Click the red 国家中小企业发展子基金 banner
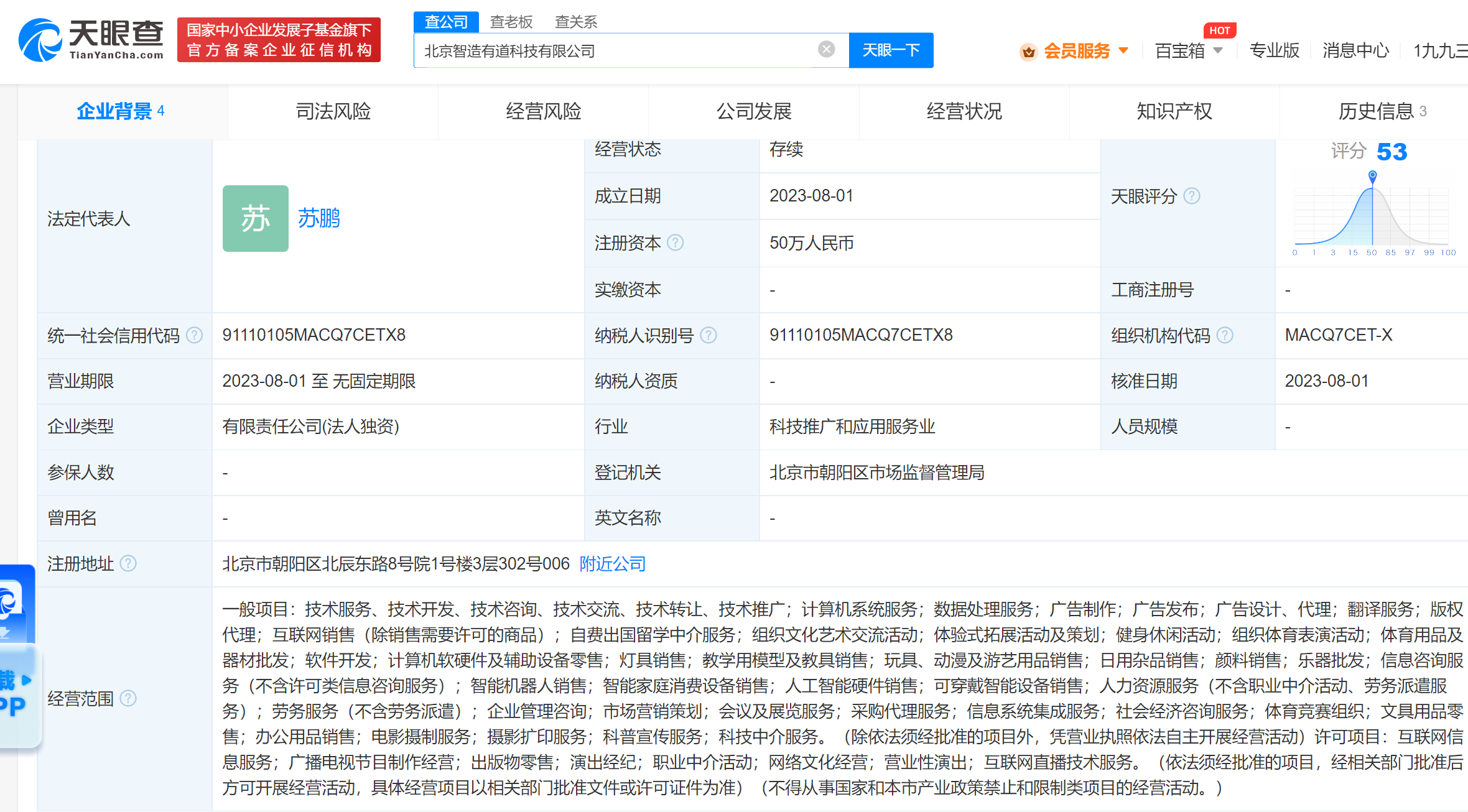Image resolution: width=1468 pixels, height=812 pixels. [279, 40]
